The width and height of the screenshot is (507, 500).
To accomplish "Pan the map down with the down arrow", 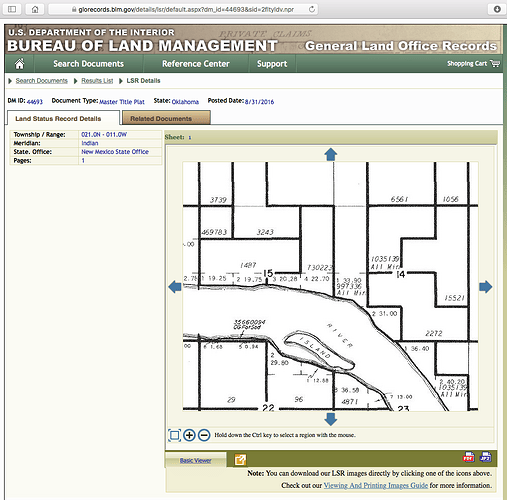I will (331, 419).
